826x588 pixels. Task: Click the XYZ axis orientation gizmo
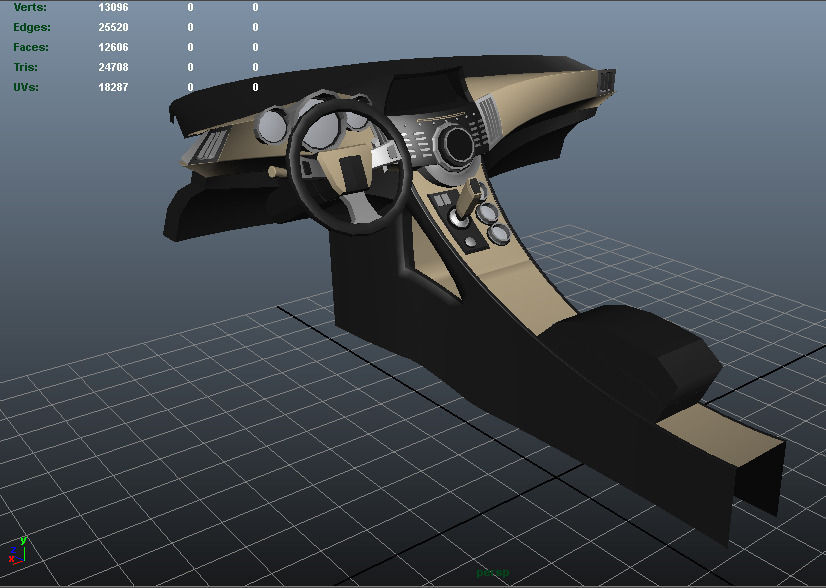click(x=17, y=551)
